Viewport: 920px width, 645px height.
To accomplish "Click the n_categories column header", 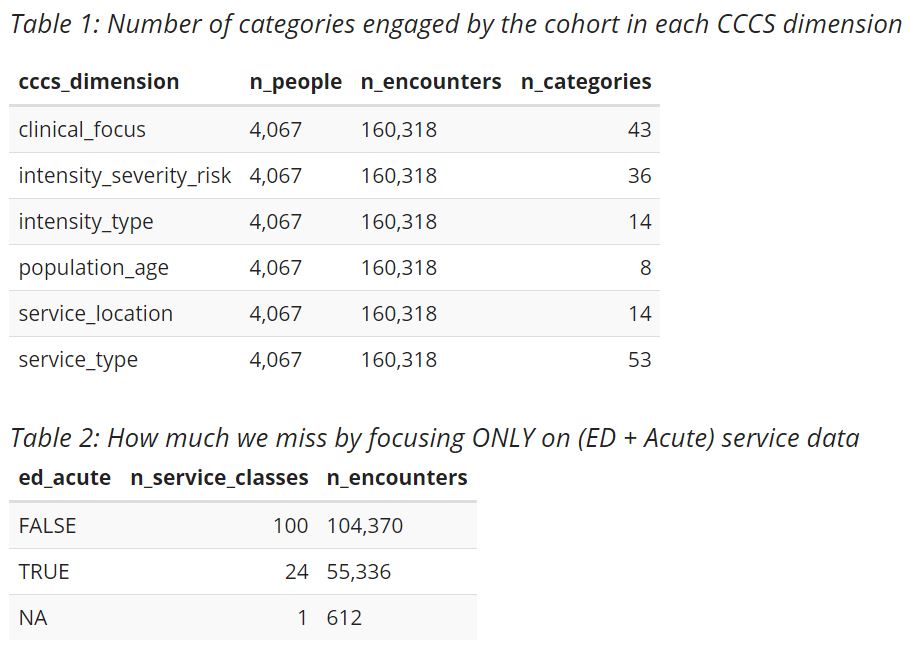I will coord(585,82).
